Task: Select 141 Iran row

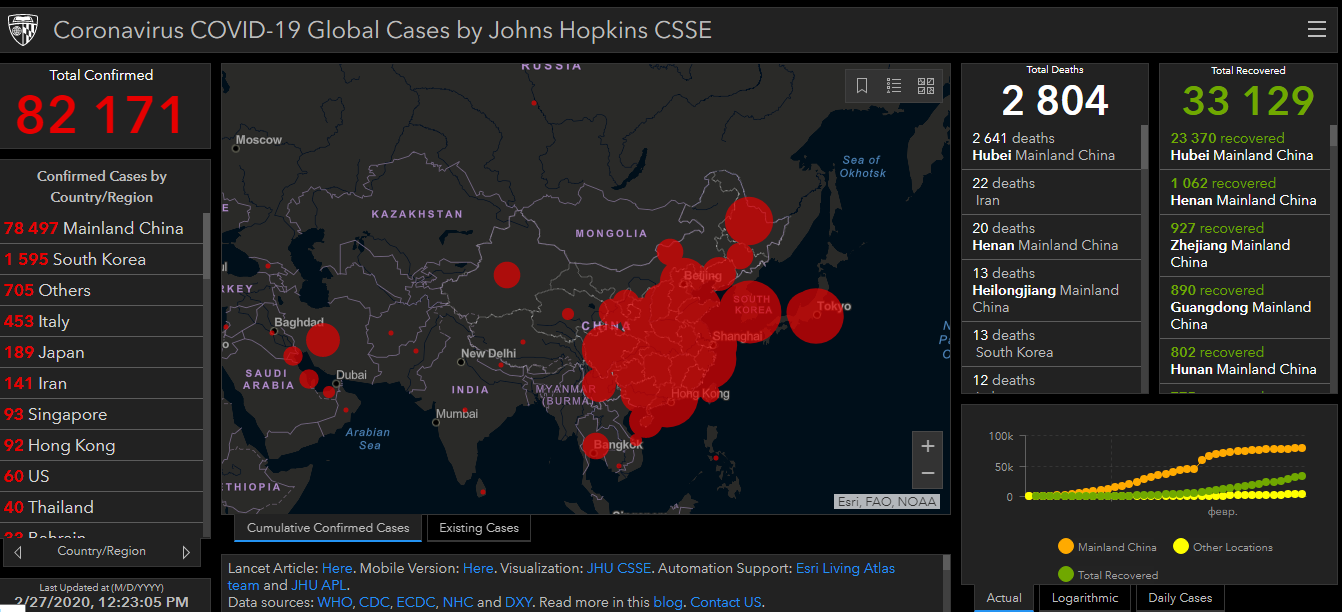Action: click(x=101, y=383)
